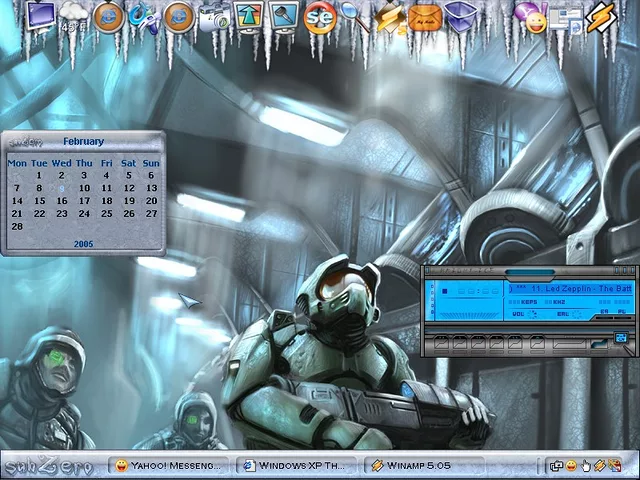Viewport: 640px width, 480px height.
Task: Select date 28 on the calendar
Action: (17, 226)
